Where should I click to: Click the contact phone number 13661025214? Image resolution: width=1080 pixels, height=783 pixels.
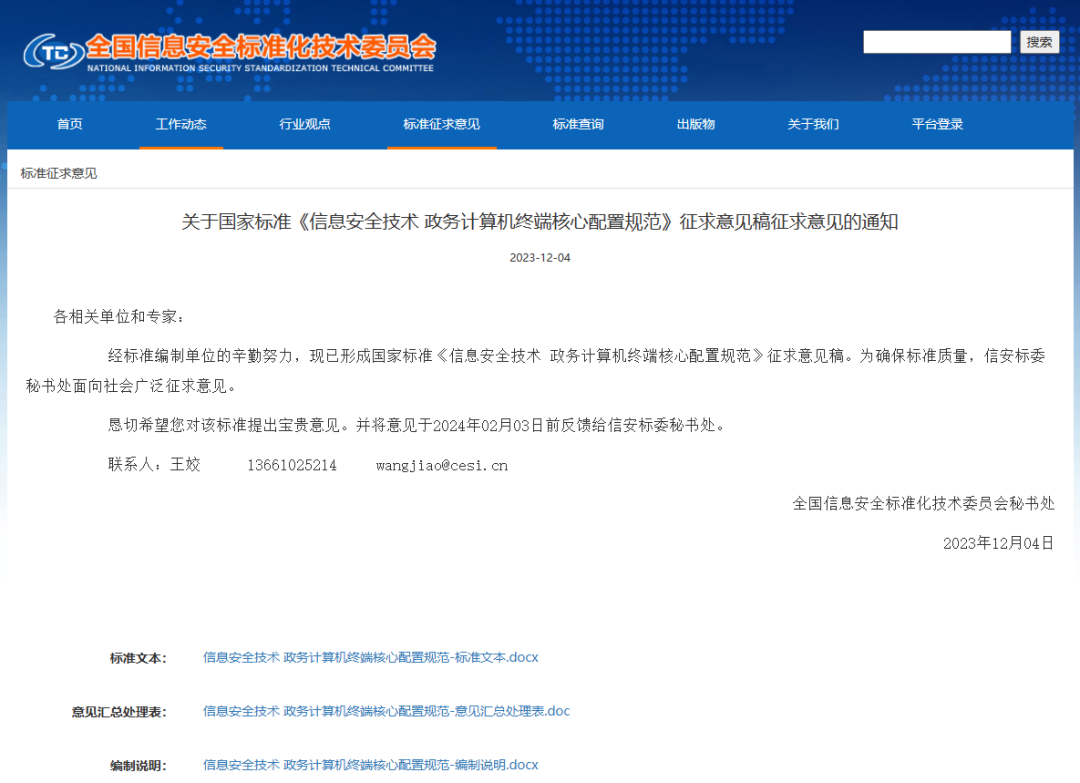point(292,465)
